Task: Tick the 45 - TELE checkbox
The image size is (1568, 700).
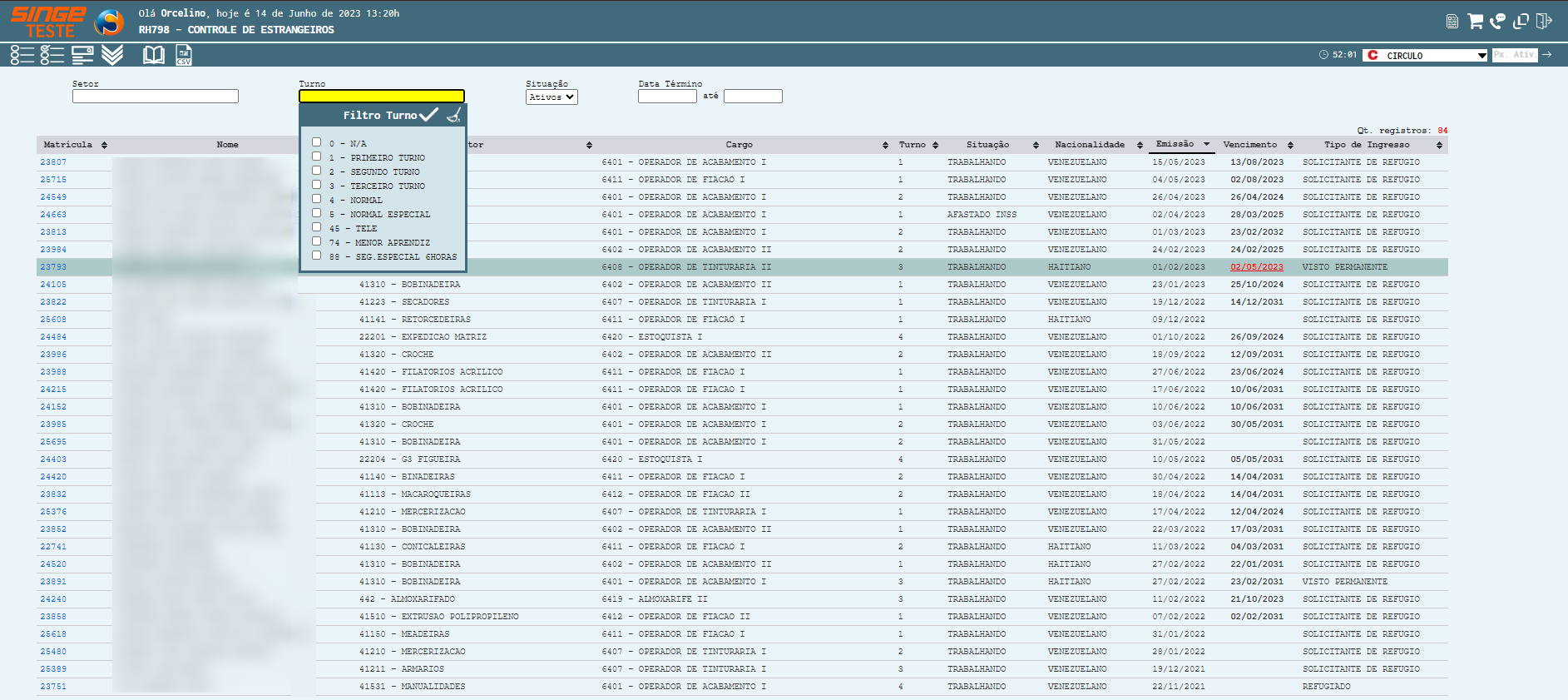Action: (x=316, y=227)
